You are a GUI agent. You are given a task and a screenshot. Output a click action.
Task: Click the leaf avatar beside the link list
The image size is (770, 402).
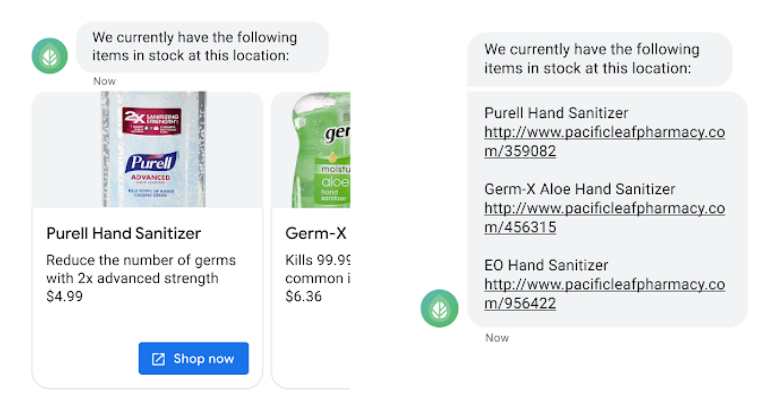click(x=438, y=308)
